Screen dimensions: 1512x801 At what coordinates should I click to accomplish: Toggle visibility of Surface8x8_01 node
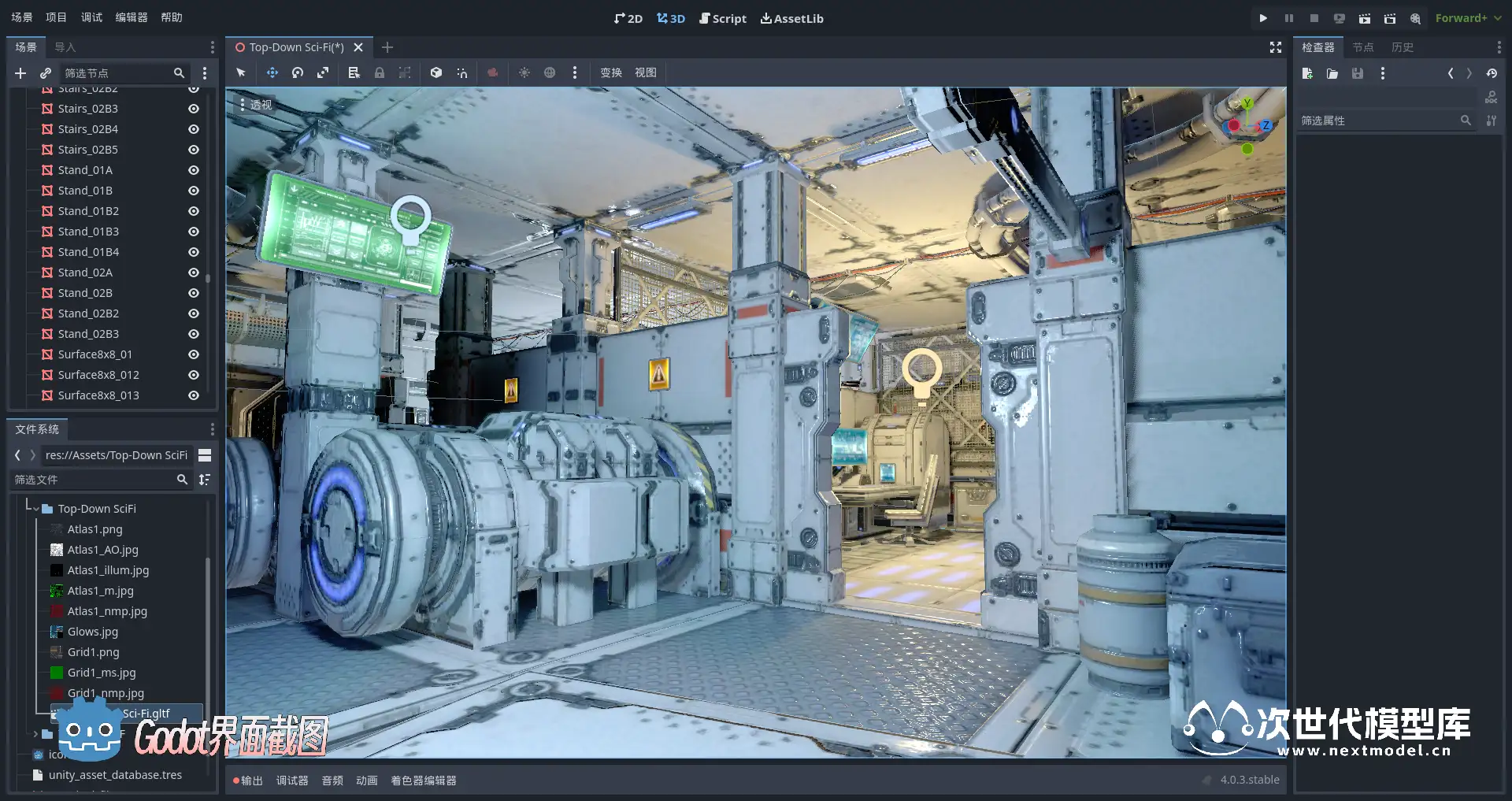[x=193, y=354]
